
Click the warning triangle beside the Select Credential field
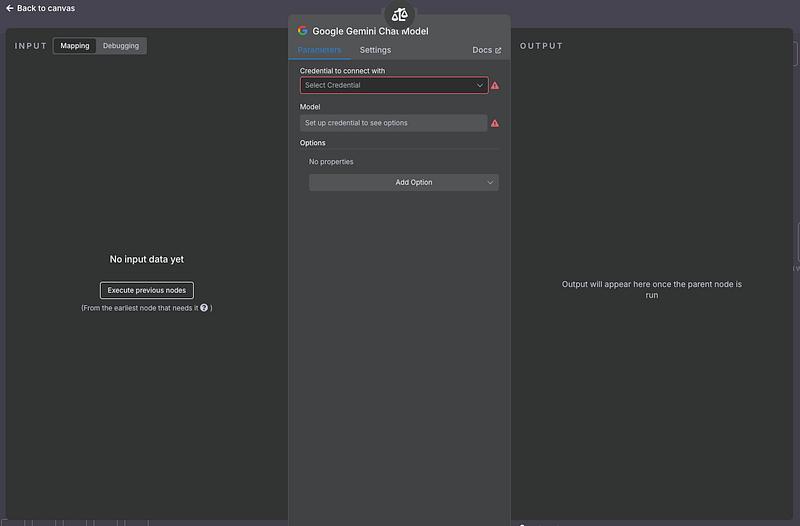point(495,86)
